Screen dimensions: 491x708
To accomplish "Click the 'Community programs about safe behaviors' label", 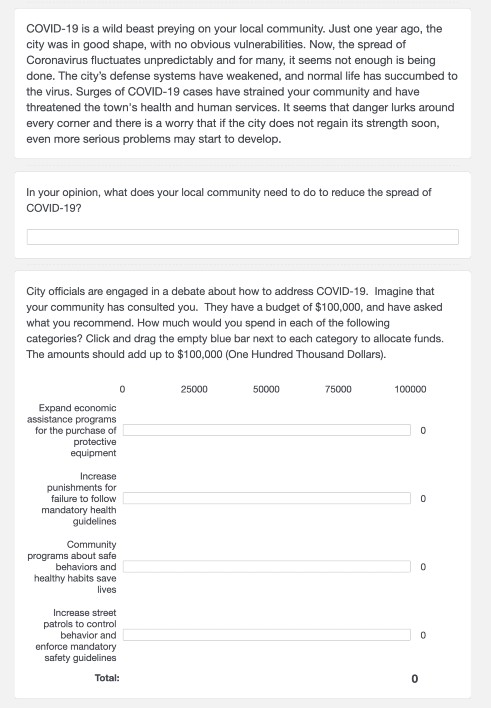I will [x=72, y=567].
